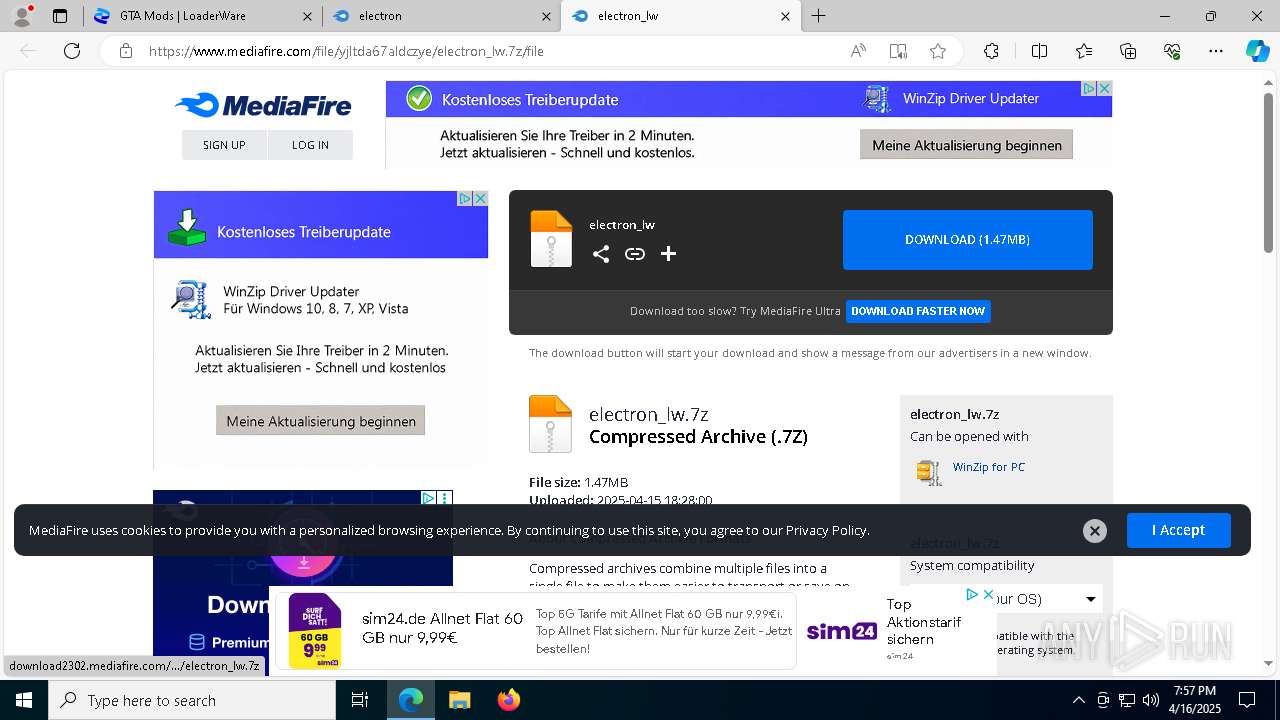
Task: Copy link icon for electron_lw
Action: click(635, 254)
